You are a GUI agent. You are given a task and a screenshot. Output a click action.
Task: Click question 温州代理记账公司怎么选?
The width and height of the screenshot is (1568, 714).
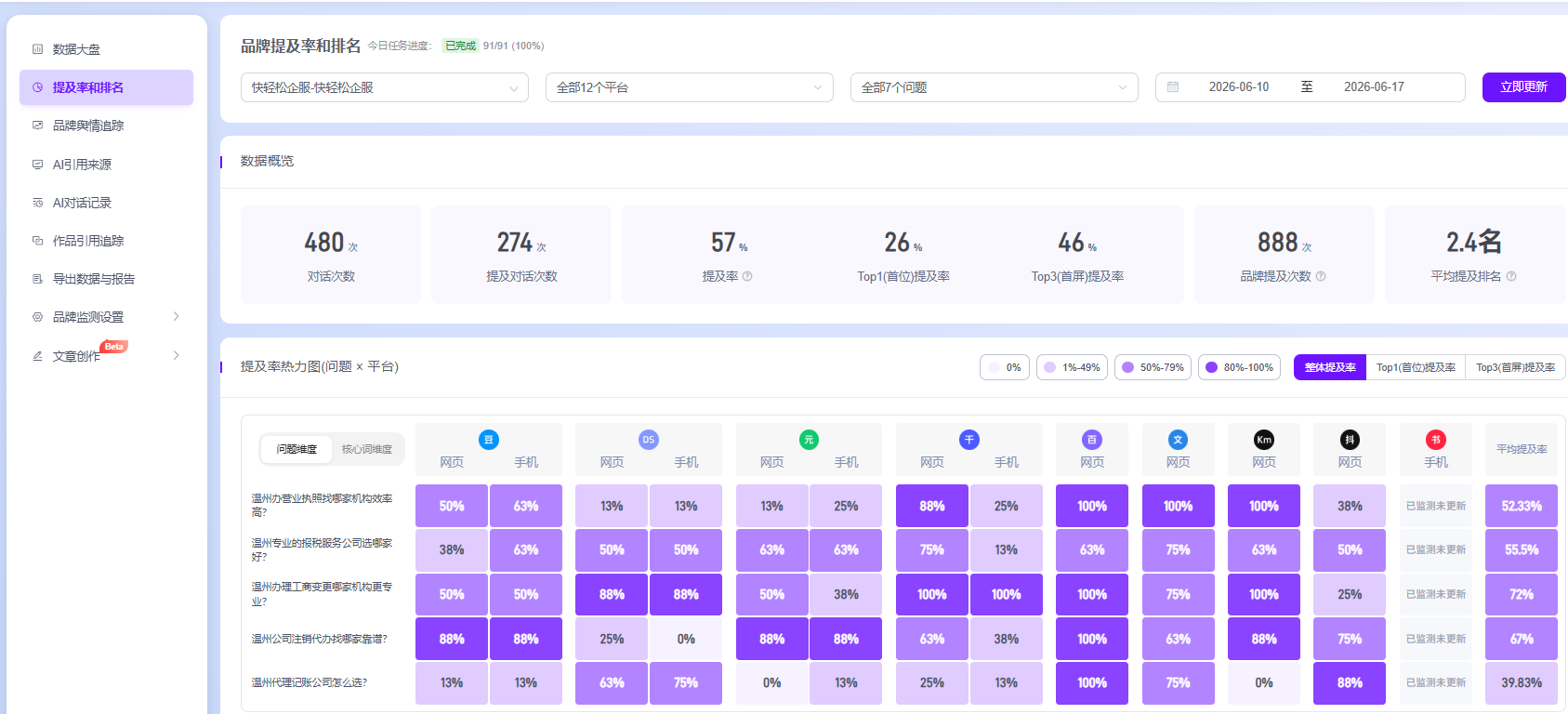309,682
